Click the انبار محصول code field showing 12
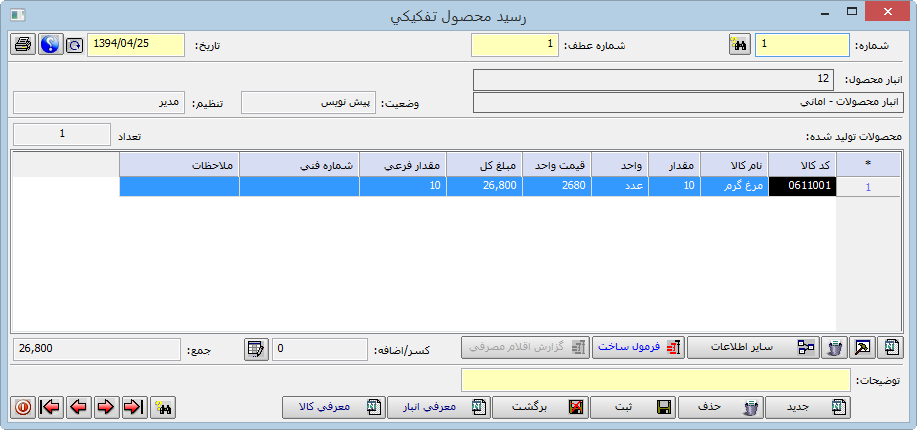The width and height of the screenshot is (917, 430). [x=654, y=81]
